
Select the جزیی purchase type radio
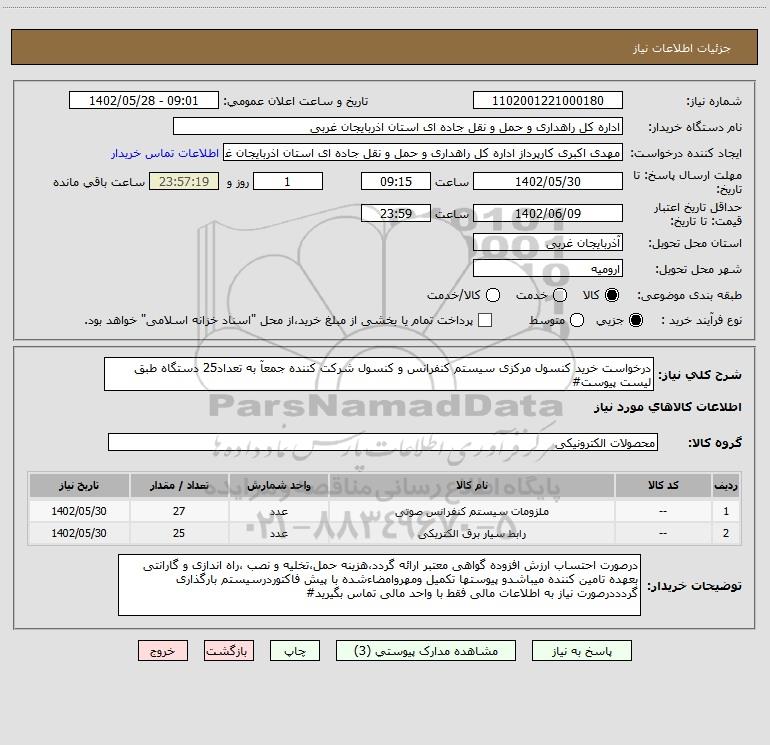636,320
